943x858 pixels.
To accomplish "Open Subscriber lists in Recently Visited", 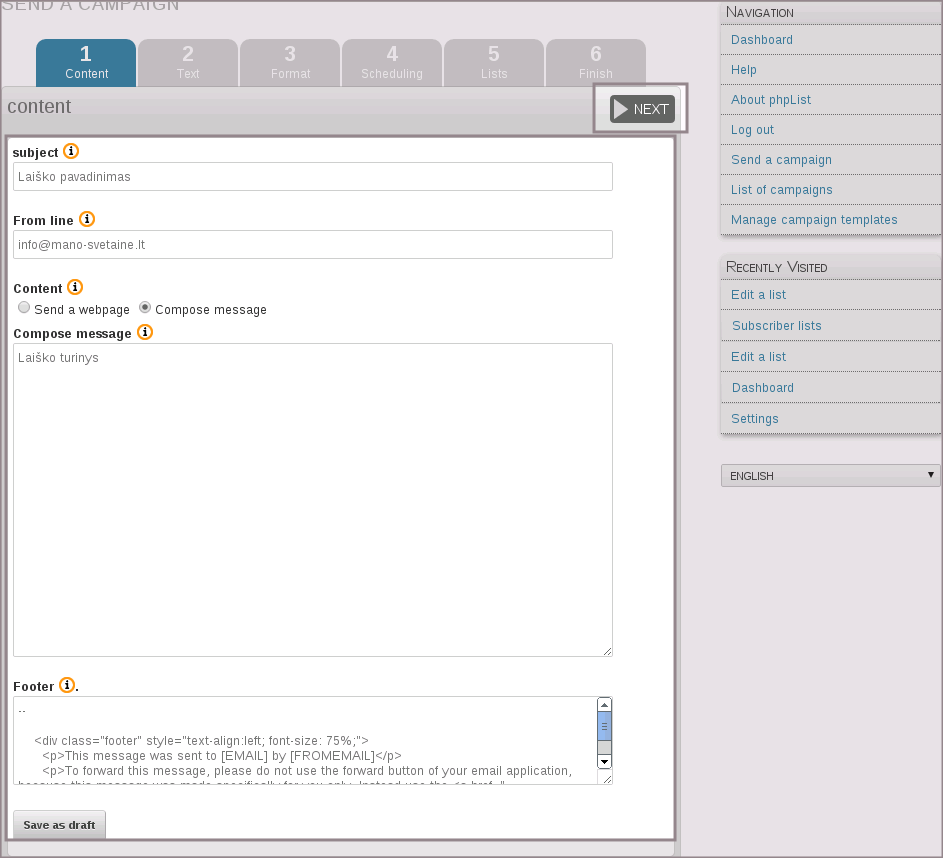I will [776, 326].
